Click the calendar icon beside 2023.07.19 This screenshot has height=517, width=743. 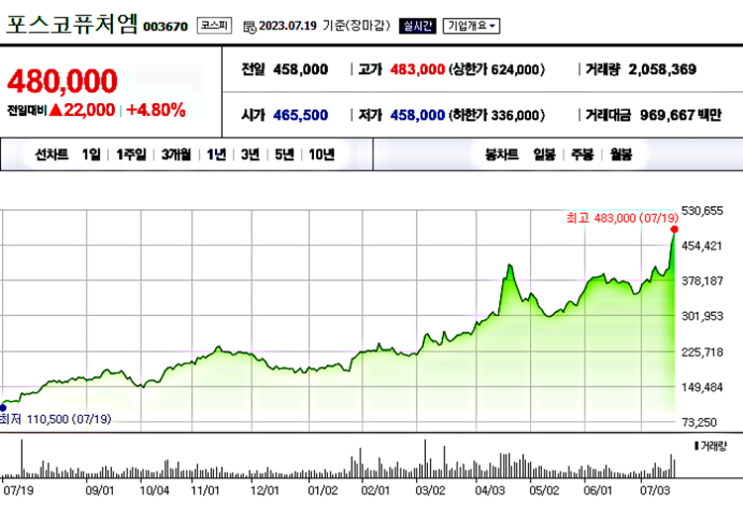(250, 27)
